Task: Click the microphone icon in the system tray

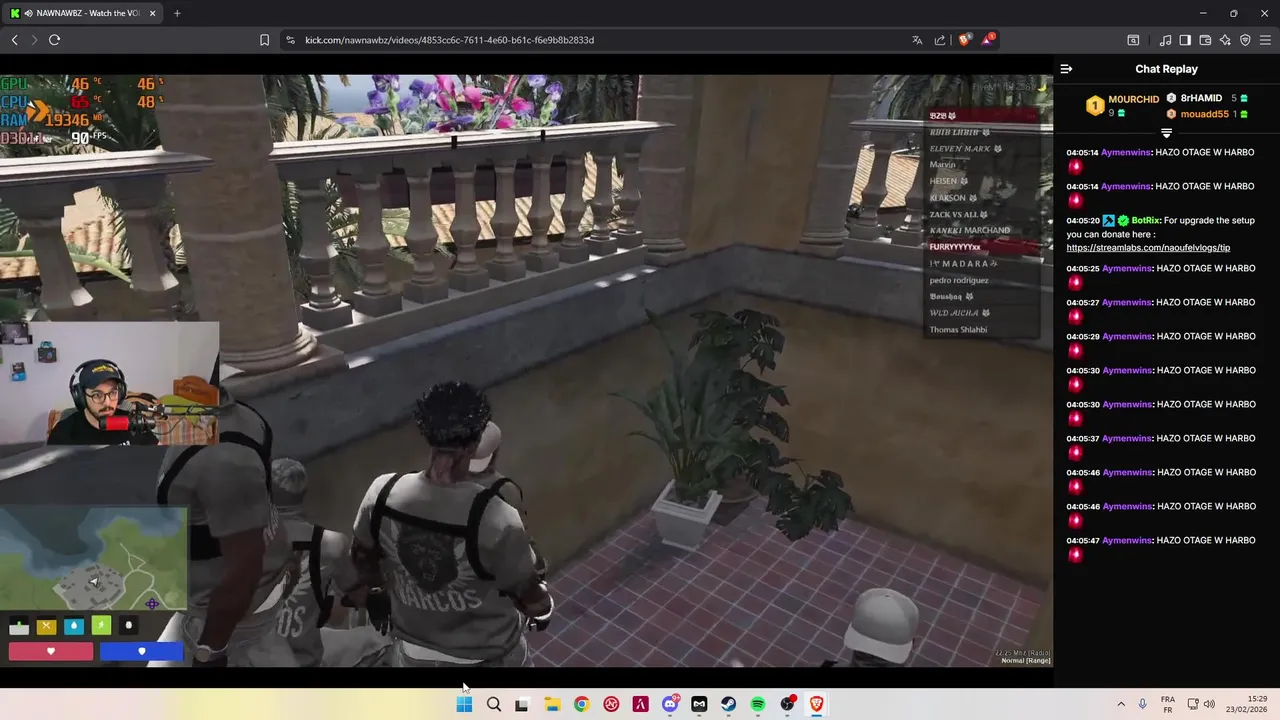Action: click(1142, 705)
